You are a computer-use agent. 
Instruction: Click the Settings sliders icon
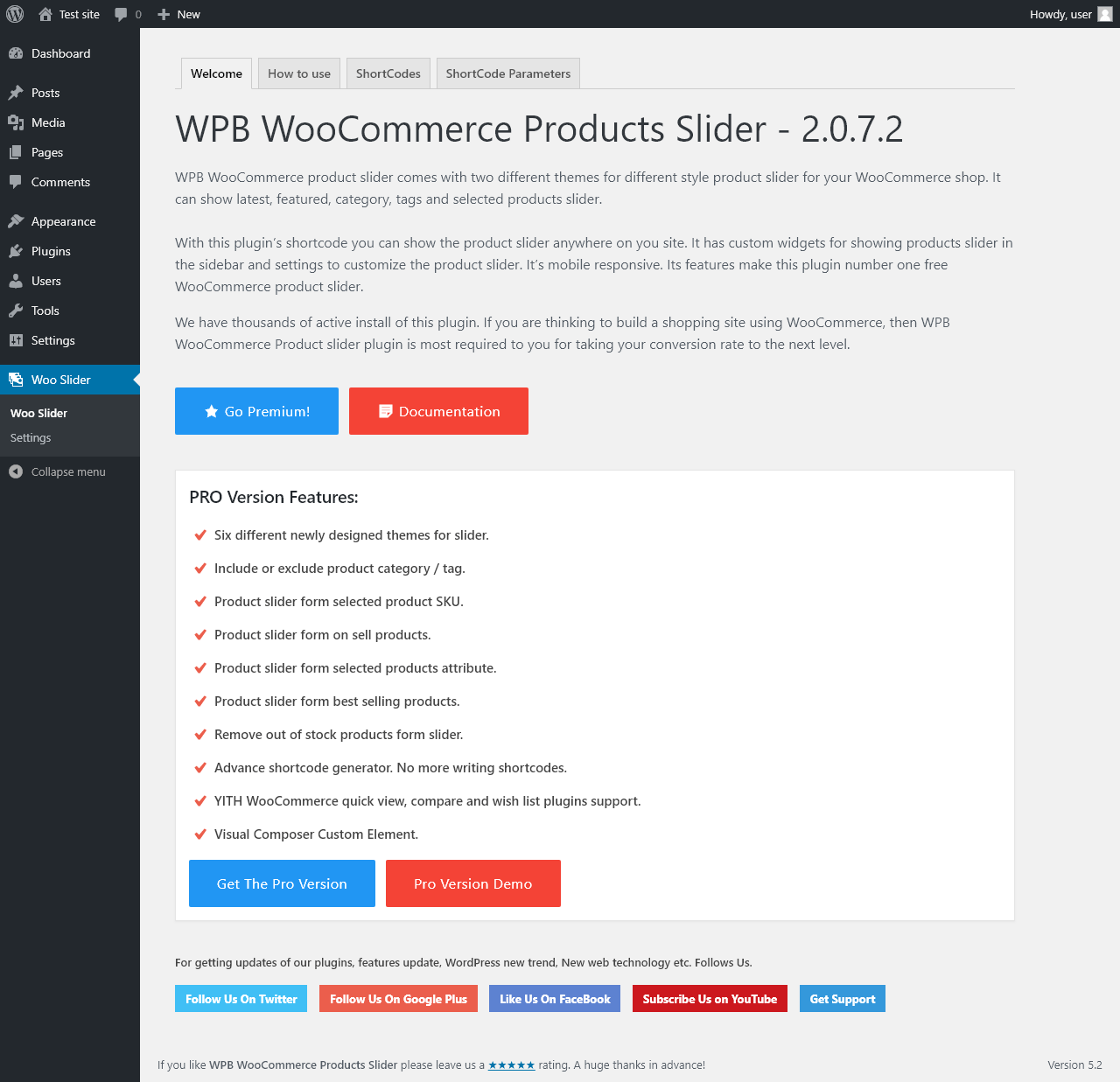coord(16,340)
